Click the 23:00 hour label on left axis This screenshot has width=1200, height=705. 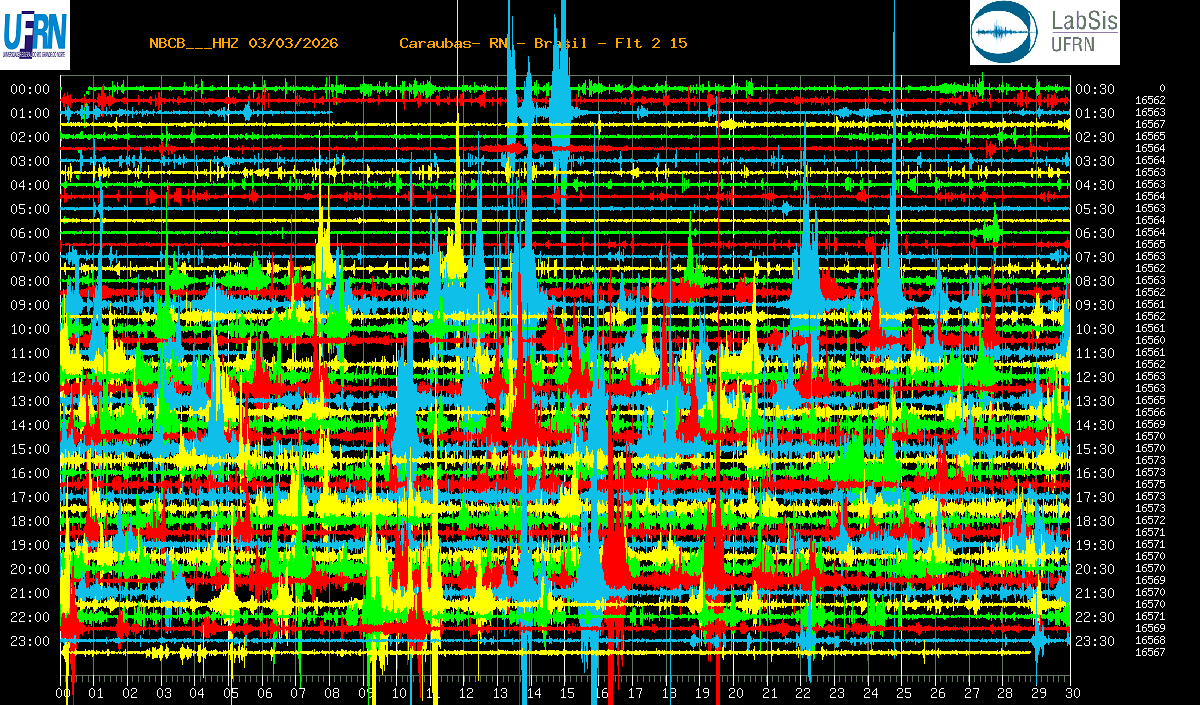point(30,641)
